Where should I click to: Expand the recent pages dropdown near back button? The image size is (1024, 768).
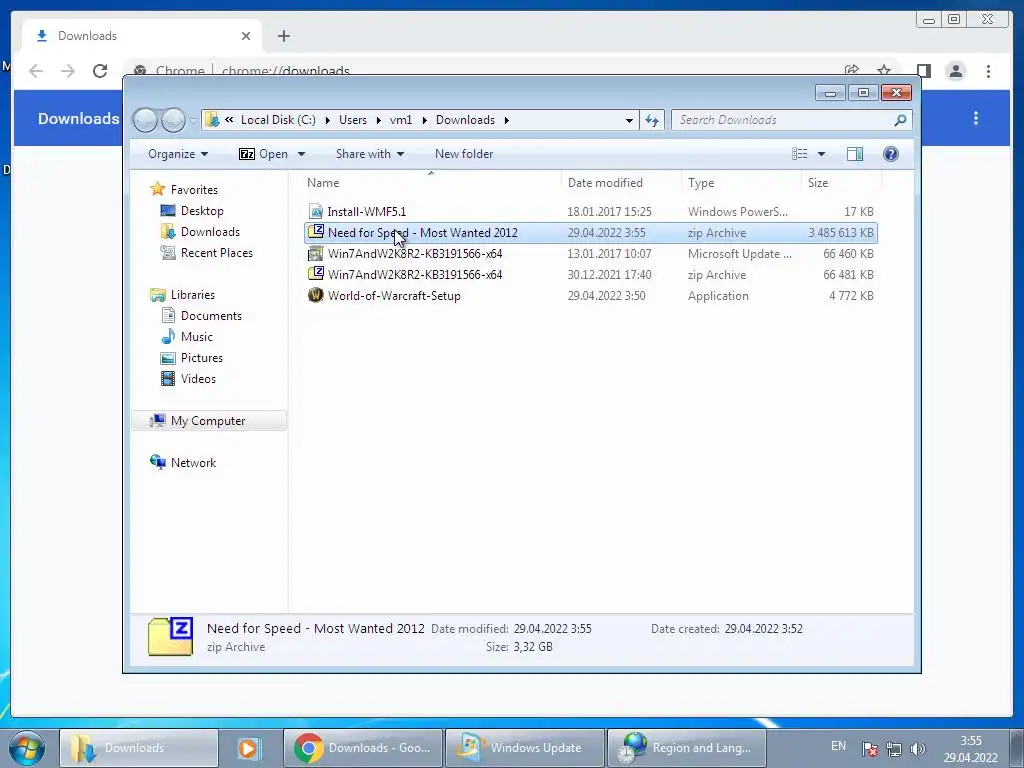click(x=193, y=121)
